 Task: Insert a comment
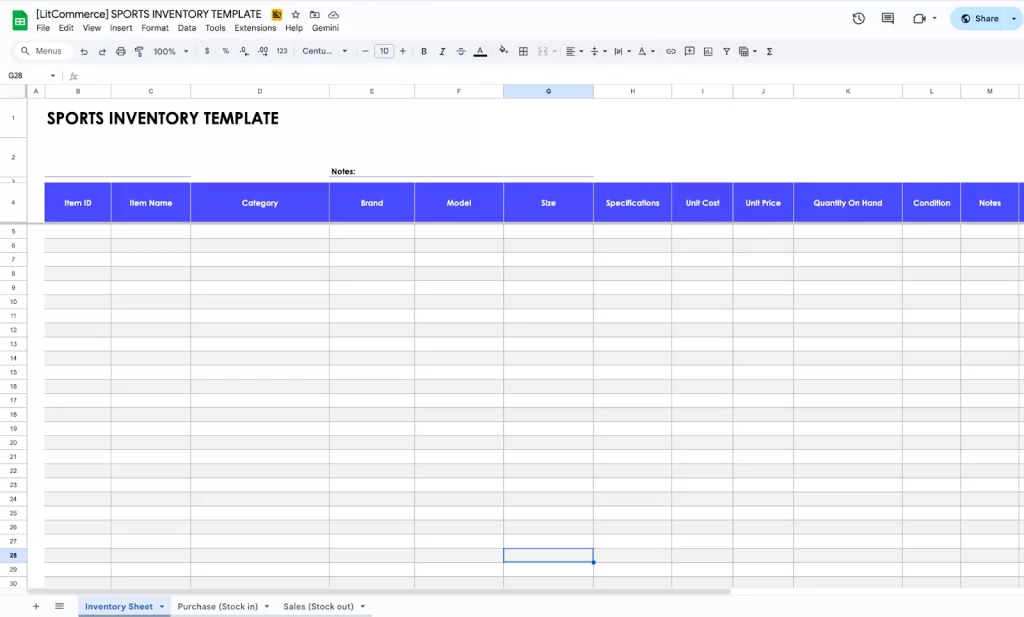688,51
